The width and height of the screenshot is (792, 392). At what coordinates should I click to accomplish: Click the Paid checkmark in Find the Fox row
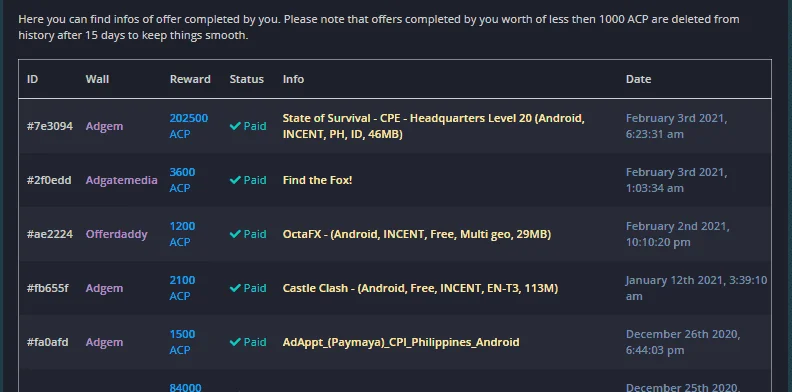[235, 180]
